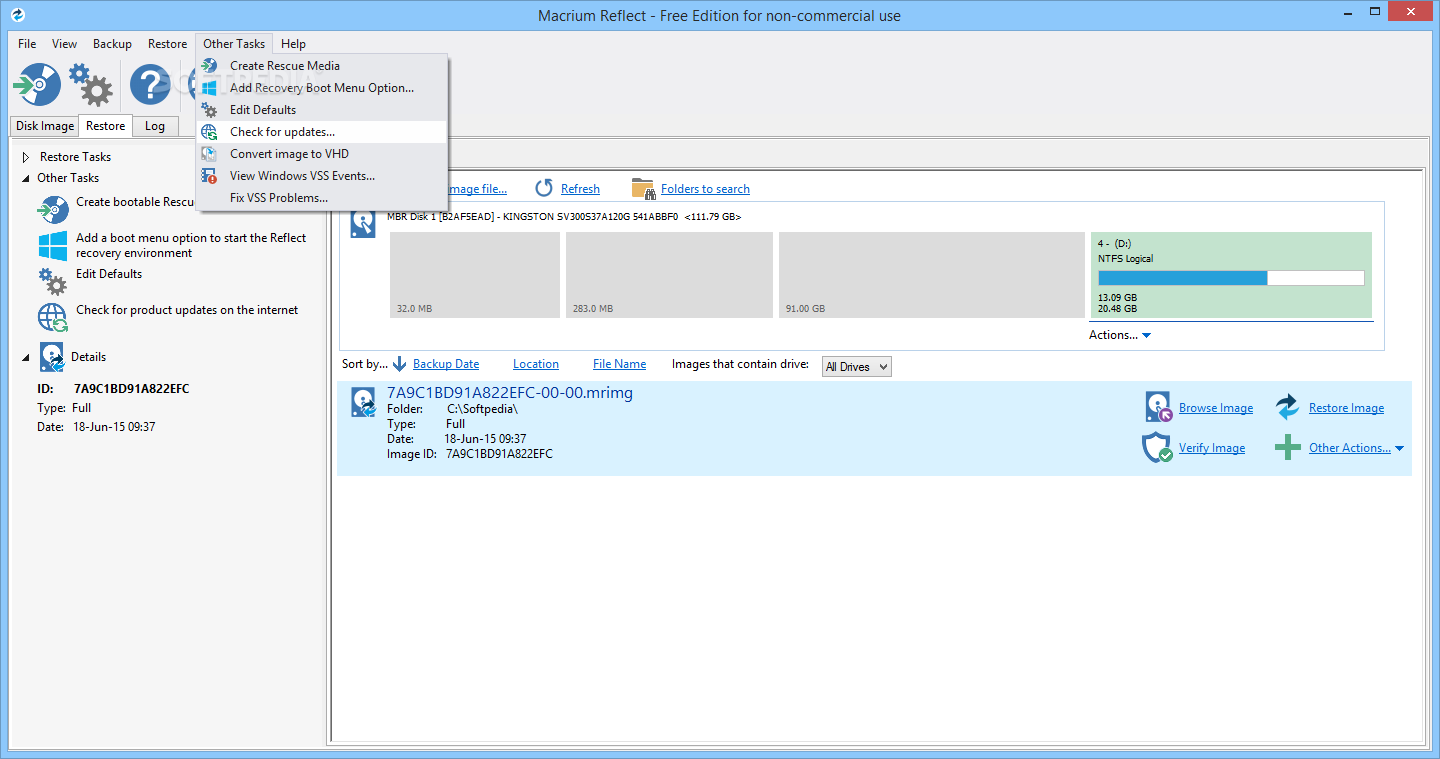Click the Create Rescue Media menu icon

click(x=209, y=66)
